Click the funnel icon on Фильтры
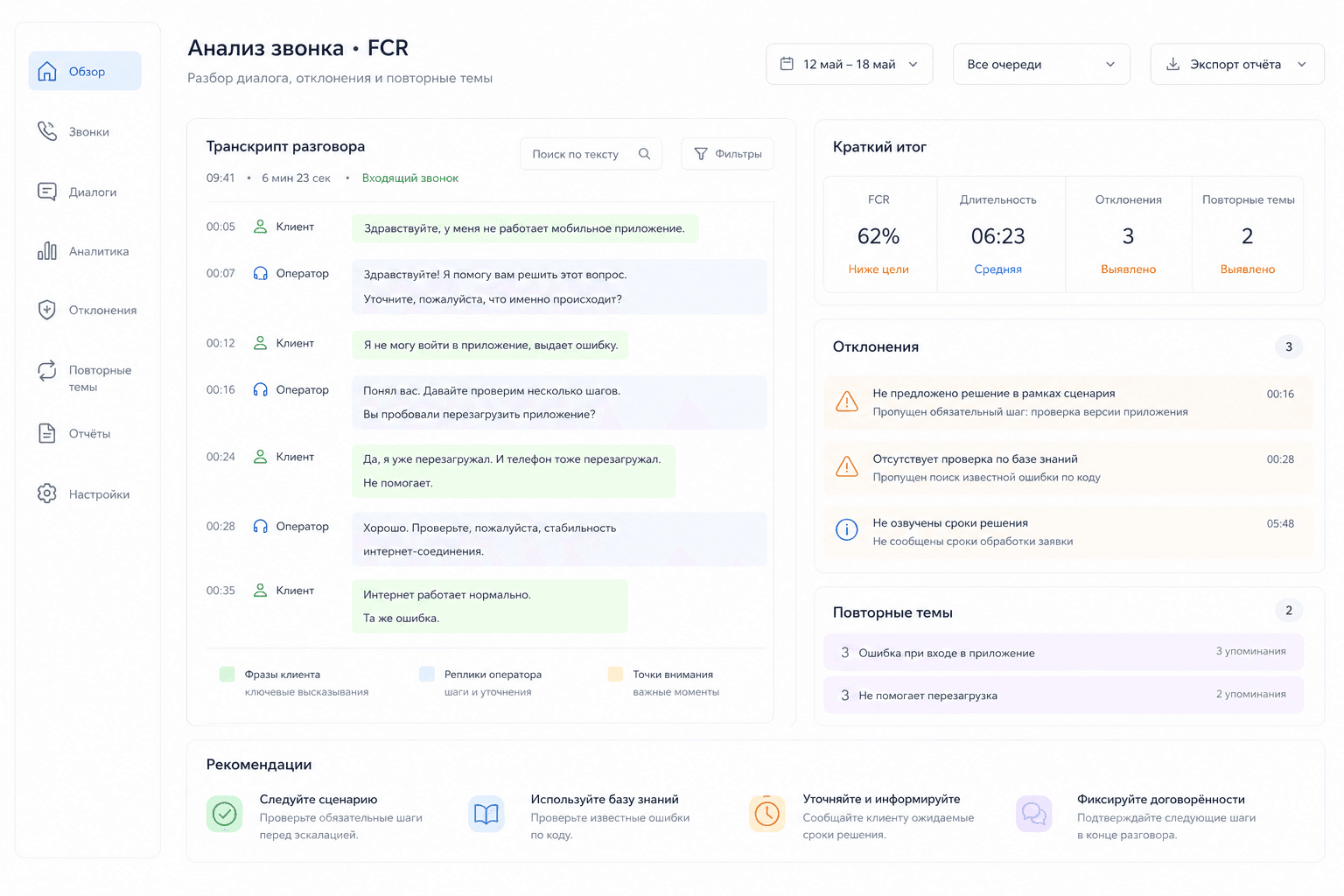 701,154
